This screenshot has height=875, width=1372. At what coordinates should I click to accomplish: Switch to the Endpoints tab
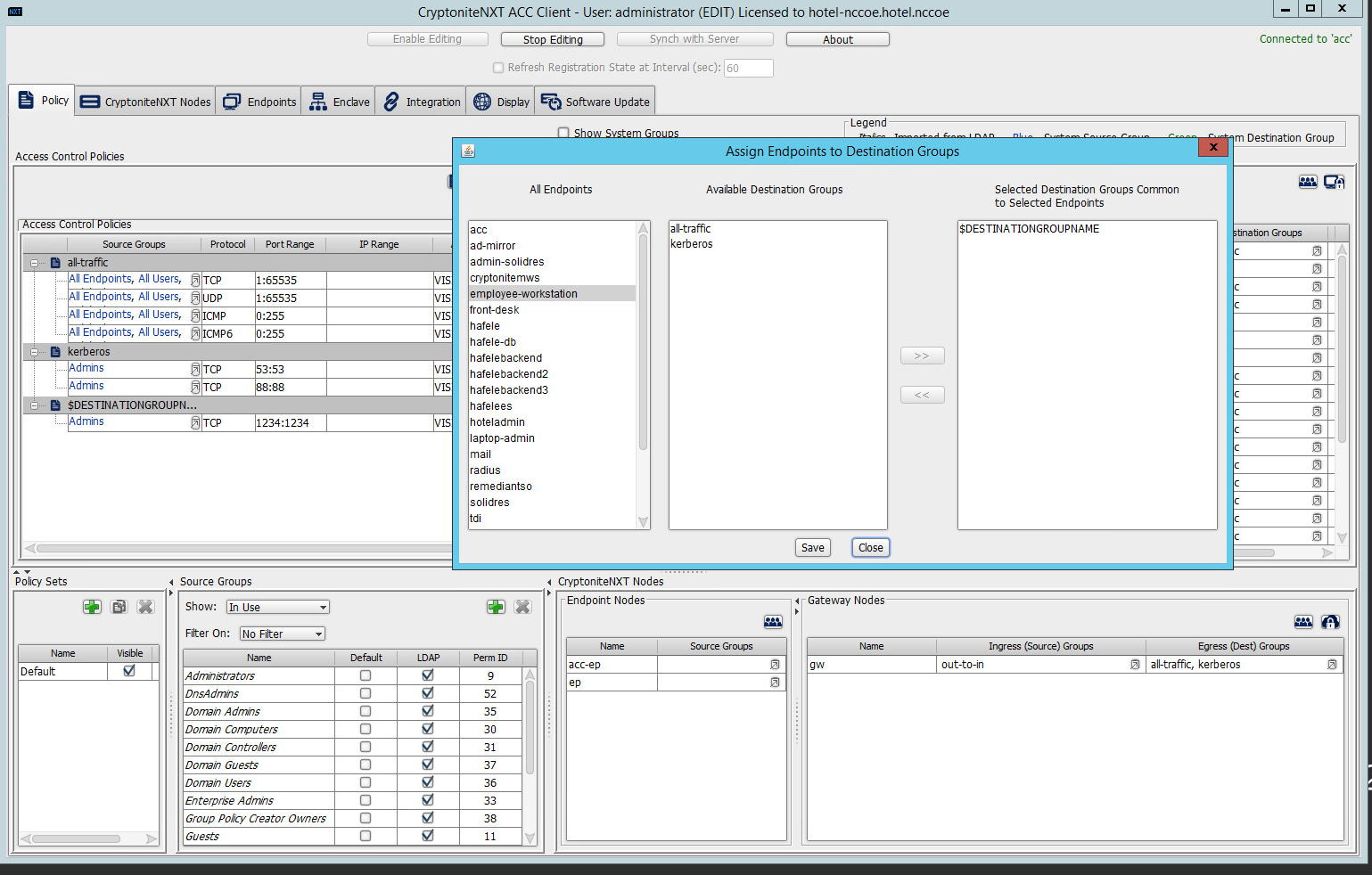pos(259,102)
